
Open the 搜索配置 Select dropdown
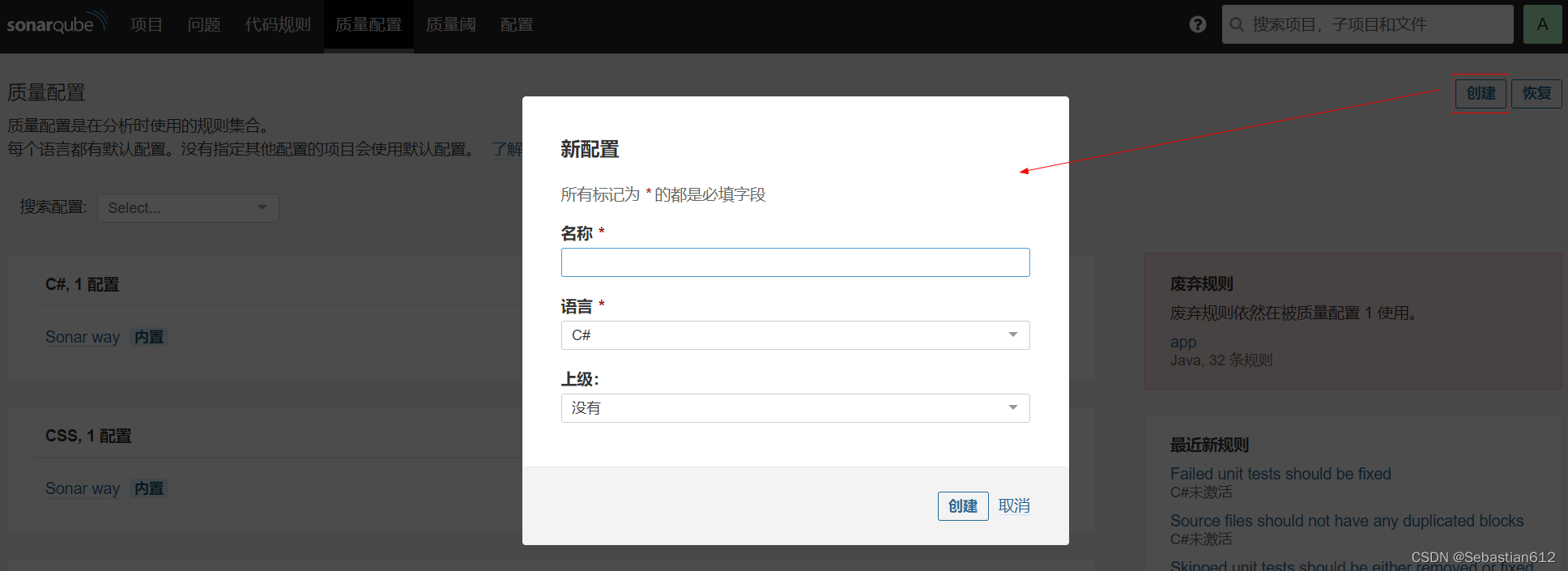[188, 208]
